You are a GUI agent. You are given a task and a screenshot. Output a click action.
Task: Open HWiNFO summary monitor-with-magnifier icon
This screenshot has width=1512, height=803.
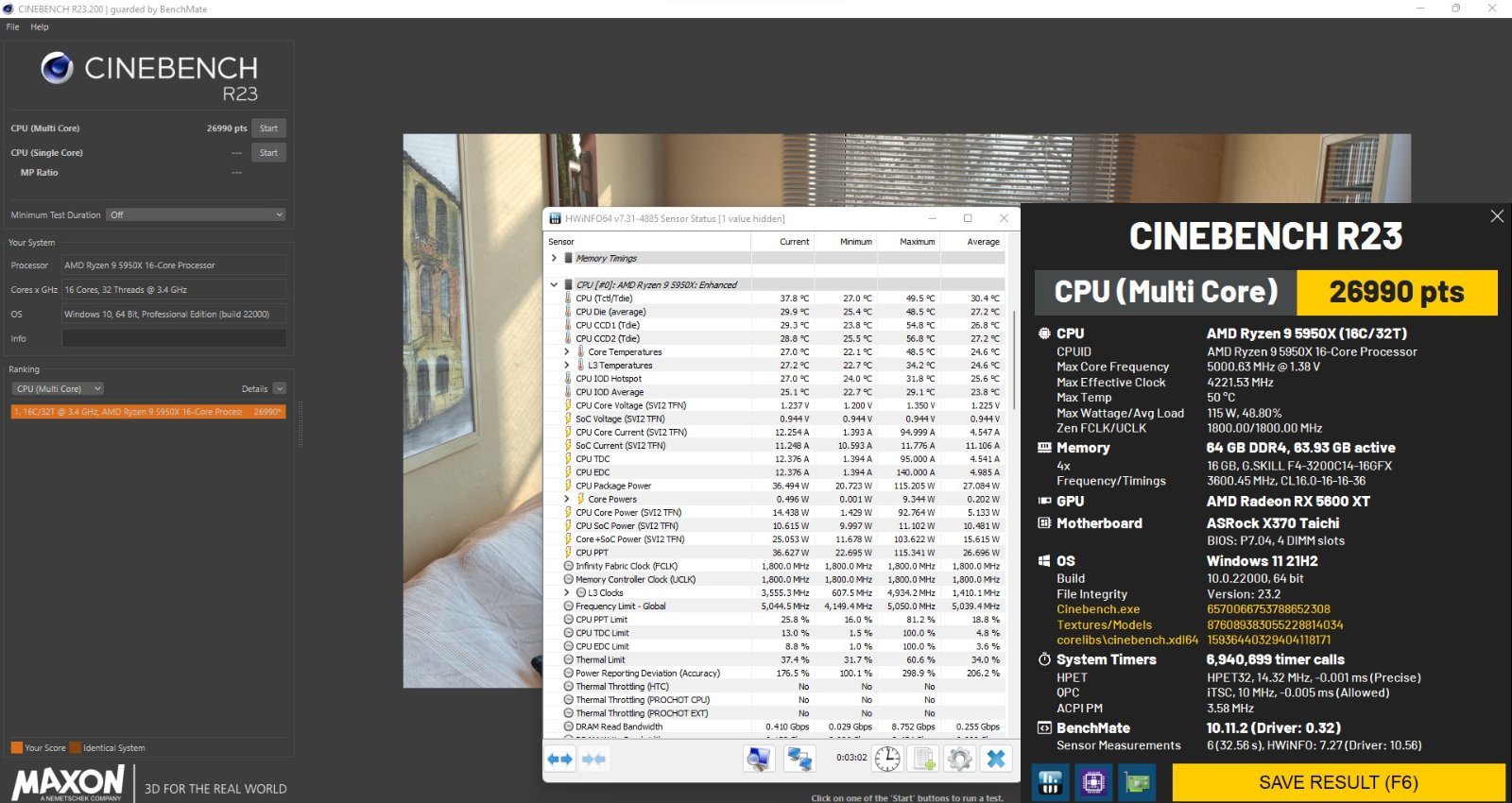coord(759,759)
